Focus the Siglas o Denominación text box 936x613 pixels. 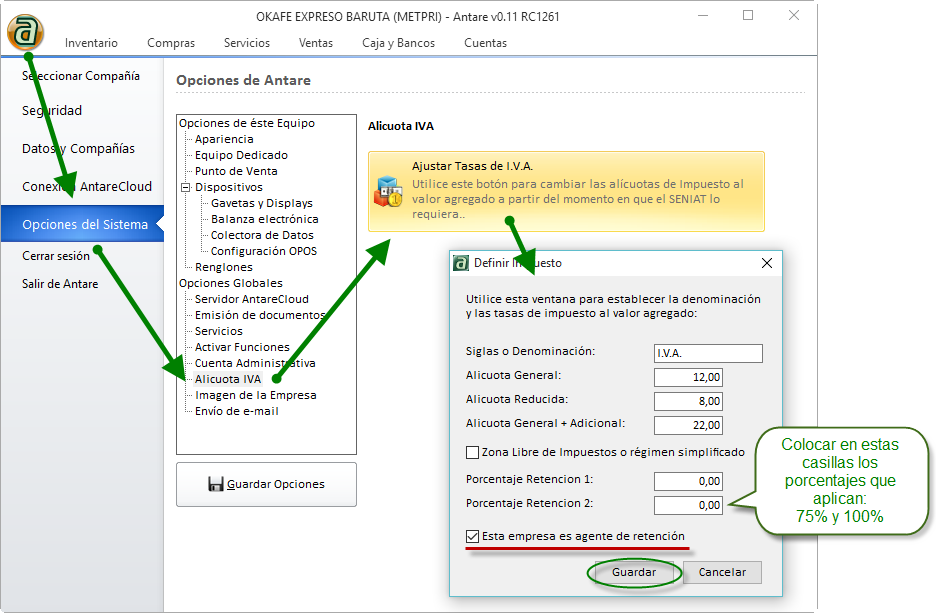pyautogui.click(x=707, y=353)
